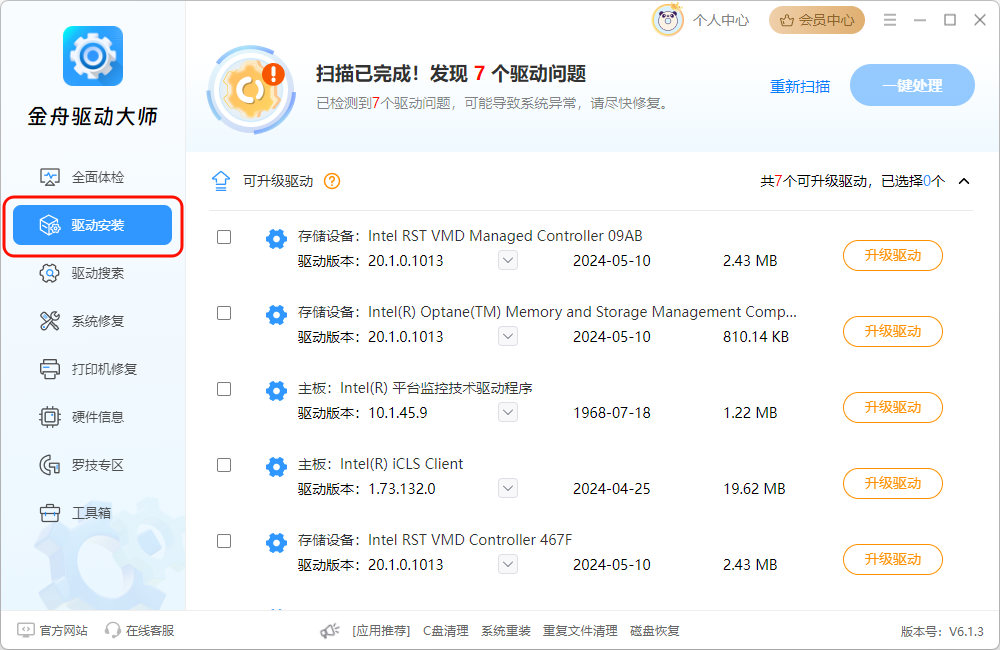Click 升级驱动 for RST VMD Managed Controller 09AB

tap(892, 255)
